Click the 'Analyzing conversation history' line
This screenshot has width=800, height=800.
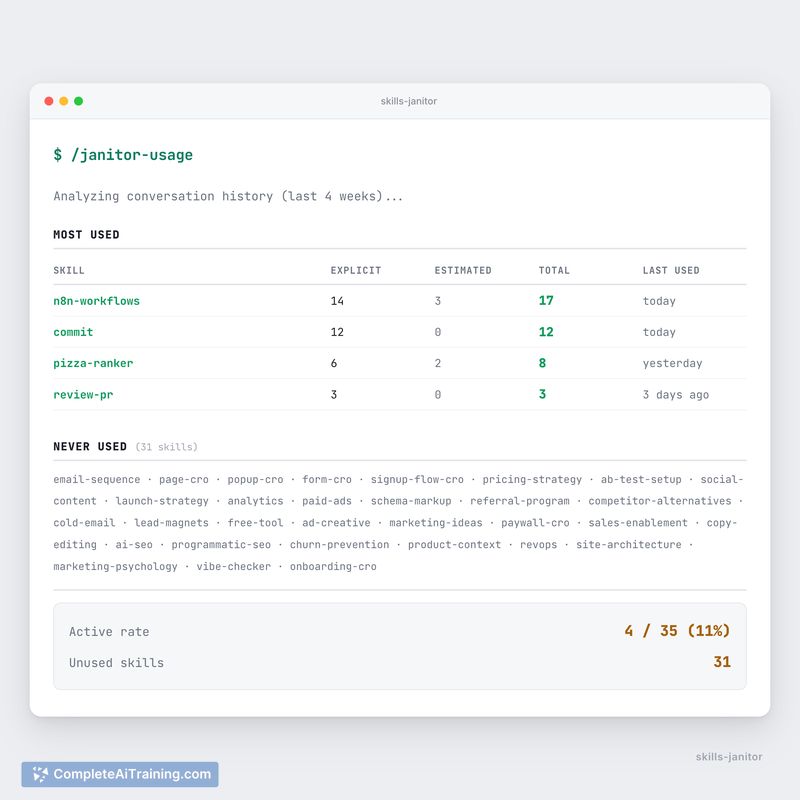click(x=228, y=196)
